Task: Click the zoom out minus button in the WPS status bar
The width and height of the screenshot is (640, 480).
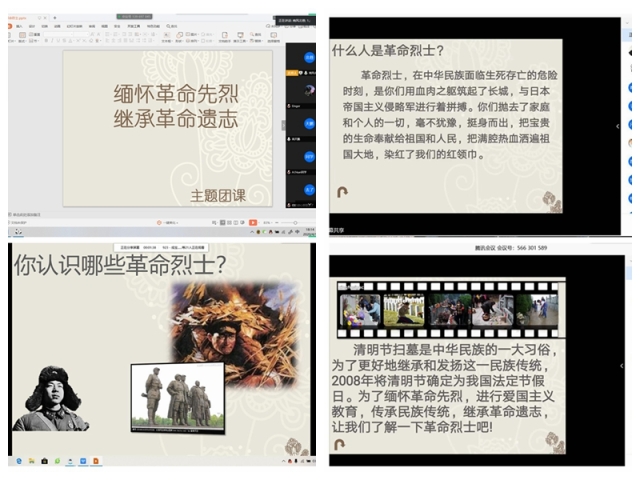Action: click(277, 222)
